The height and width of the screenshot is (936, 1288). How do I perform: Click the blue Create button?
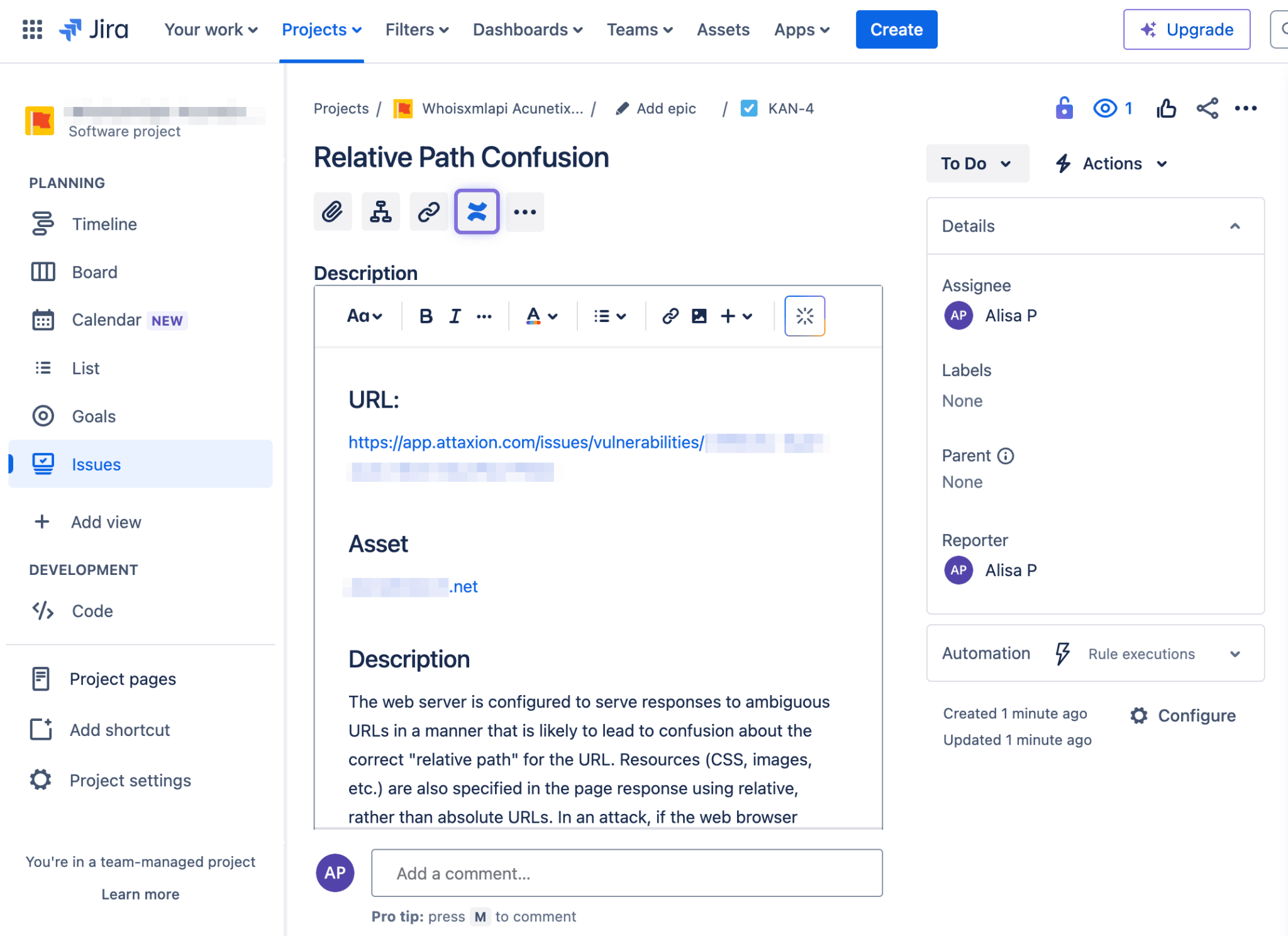[896, 30]
